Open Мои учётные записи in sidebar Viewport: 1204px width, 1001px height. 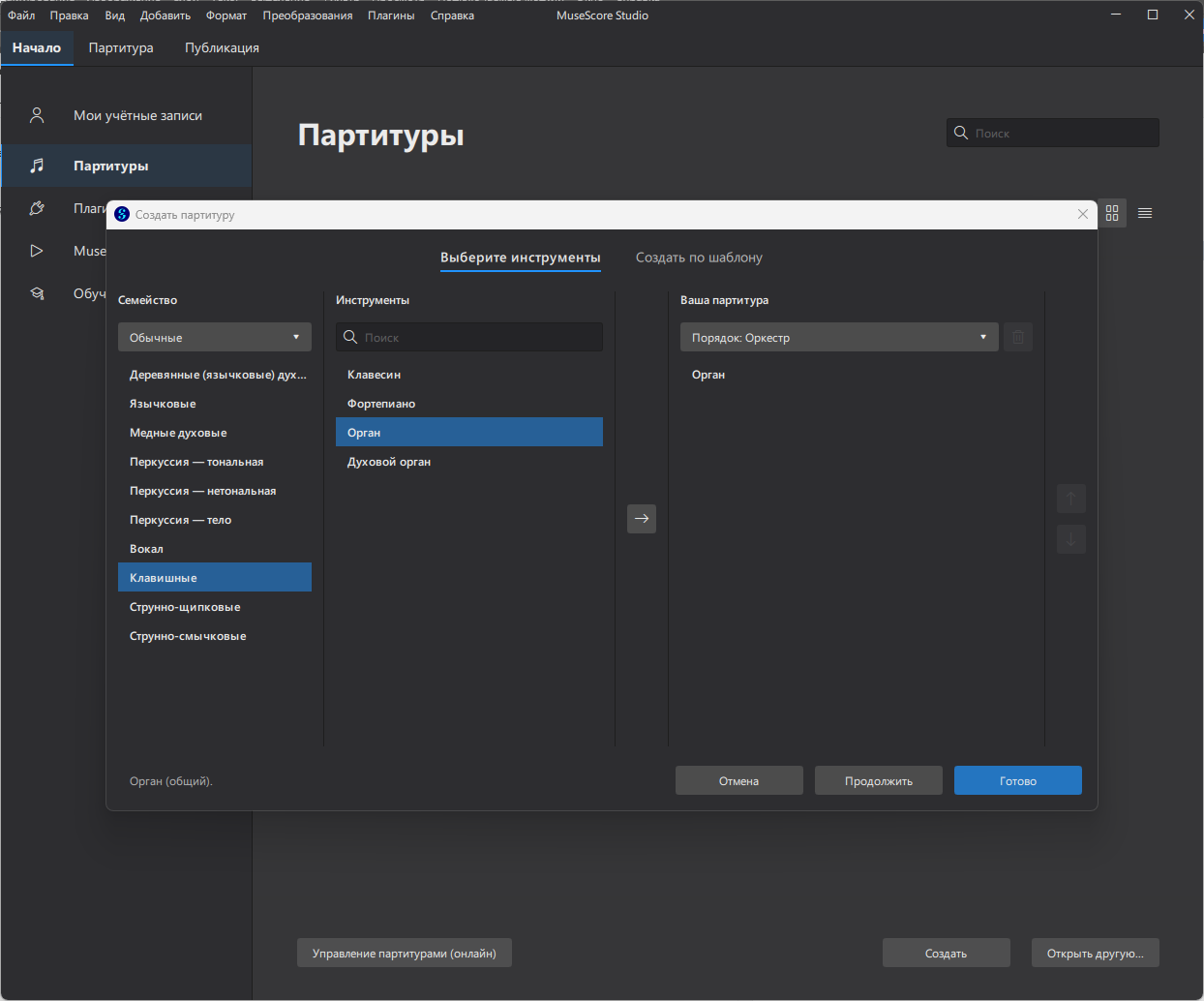point(126,115)
